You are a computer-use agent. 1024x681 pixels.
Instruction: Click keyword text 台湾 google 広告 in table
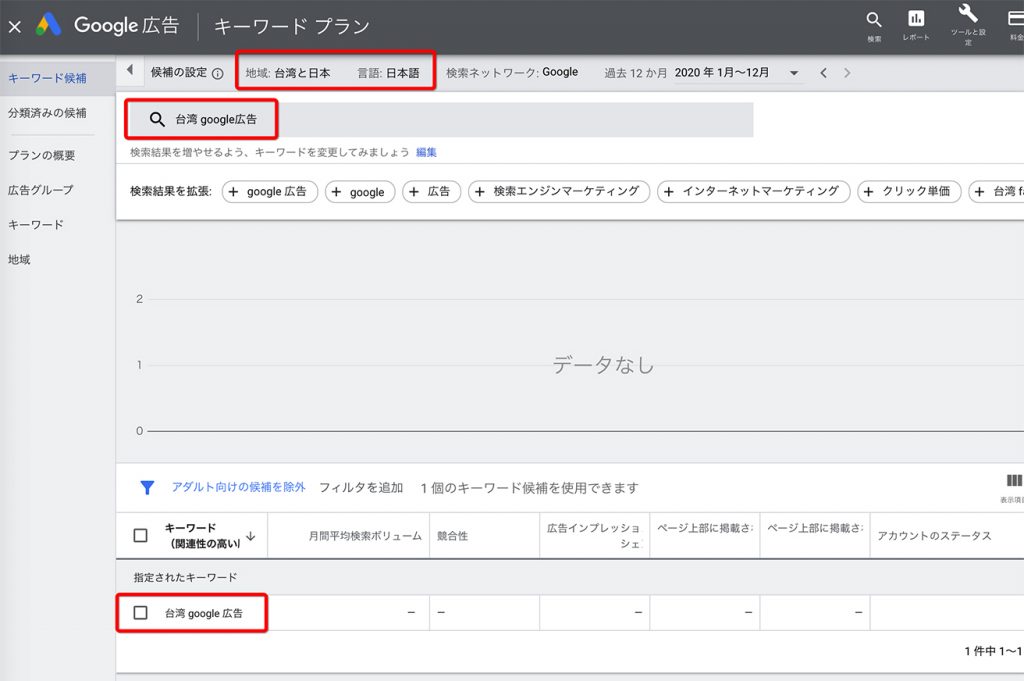click(204, 613)
